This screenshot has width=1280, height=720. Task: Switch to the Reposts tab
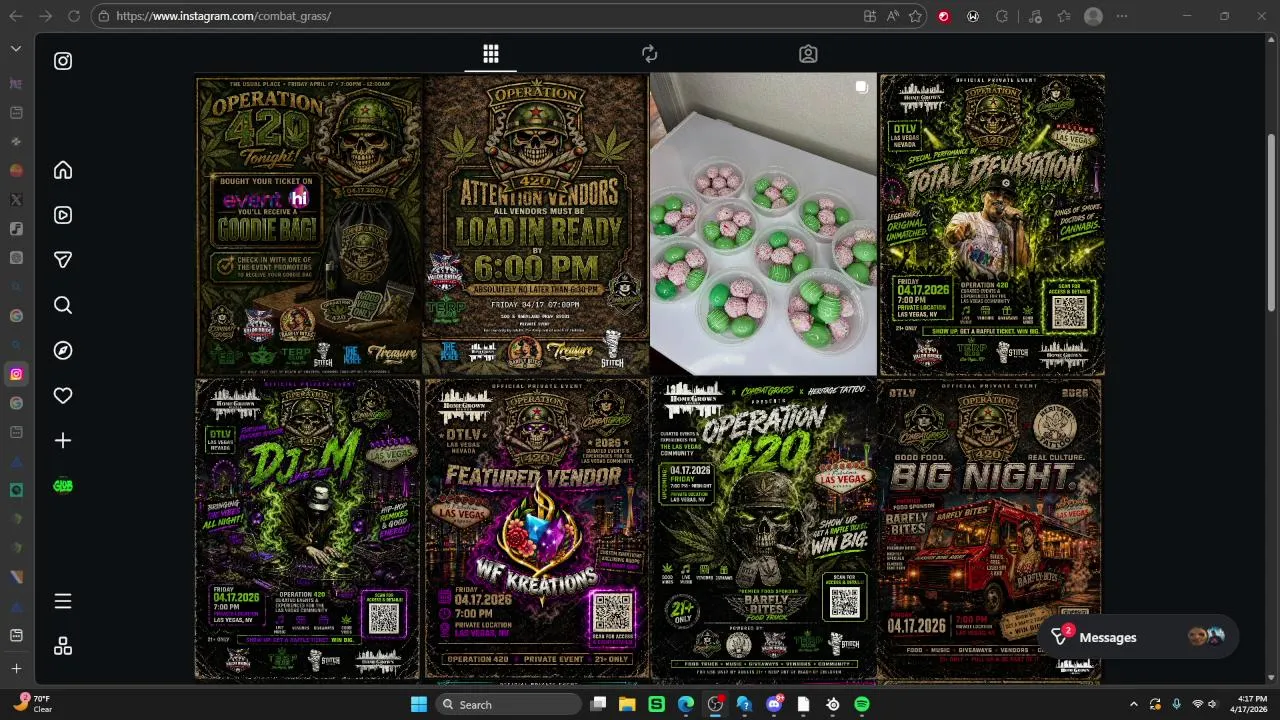pyautogui.click(x=650, y=54)
